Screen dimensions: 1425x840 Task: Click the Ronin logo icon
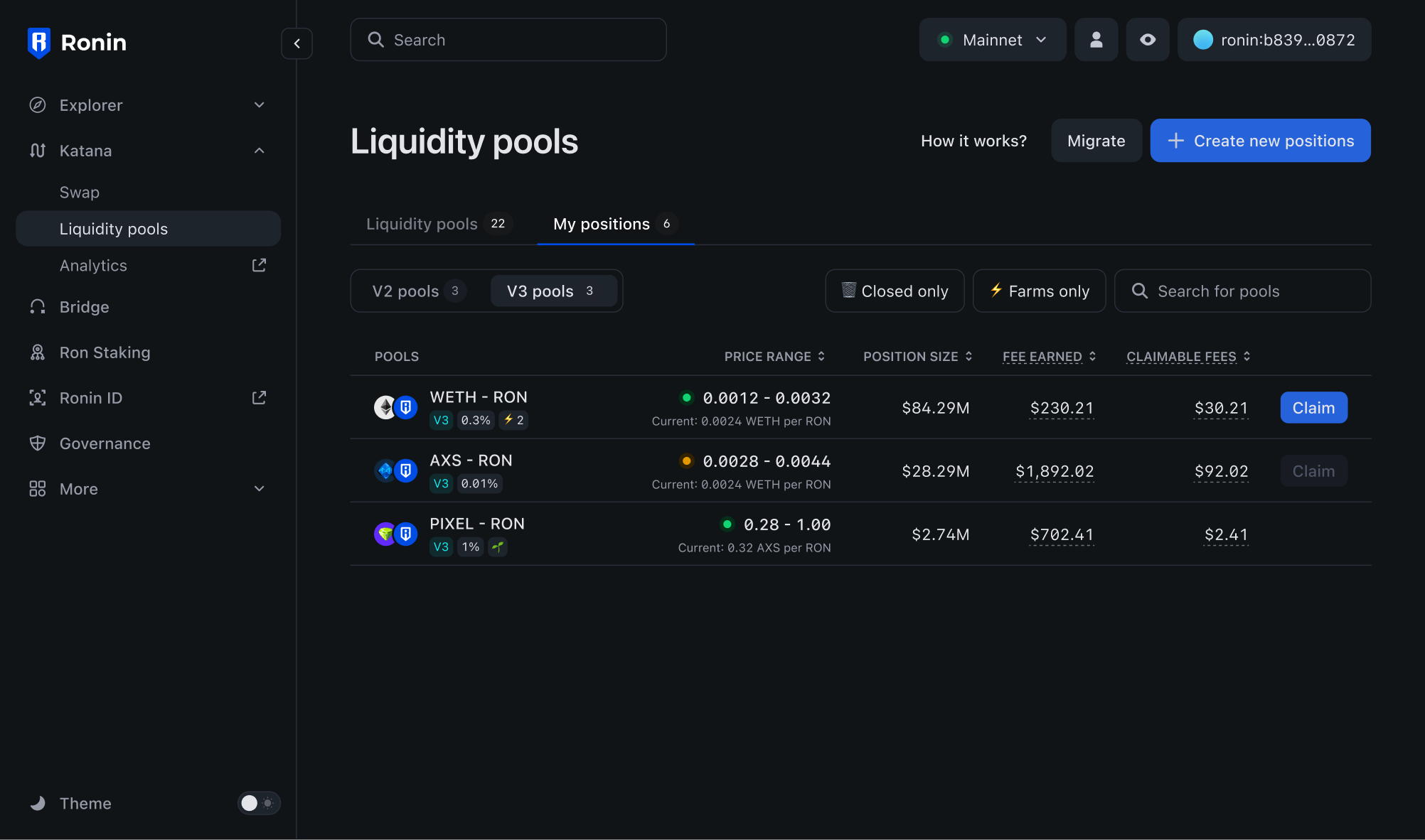click(38, 43)
